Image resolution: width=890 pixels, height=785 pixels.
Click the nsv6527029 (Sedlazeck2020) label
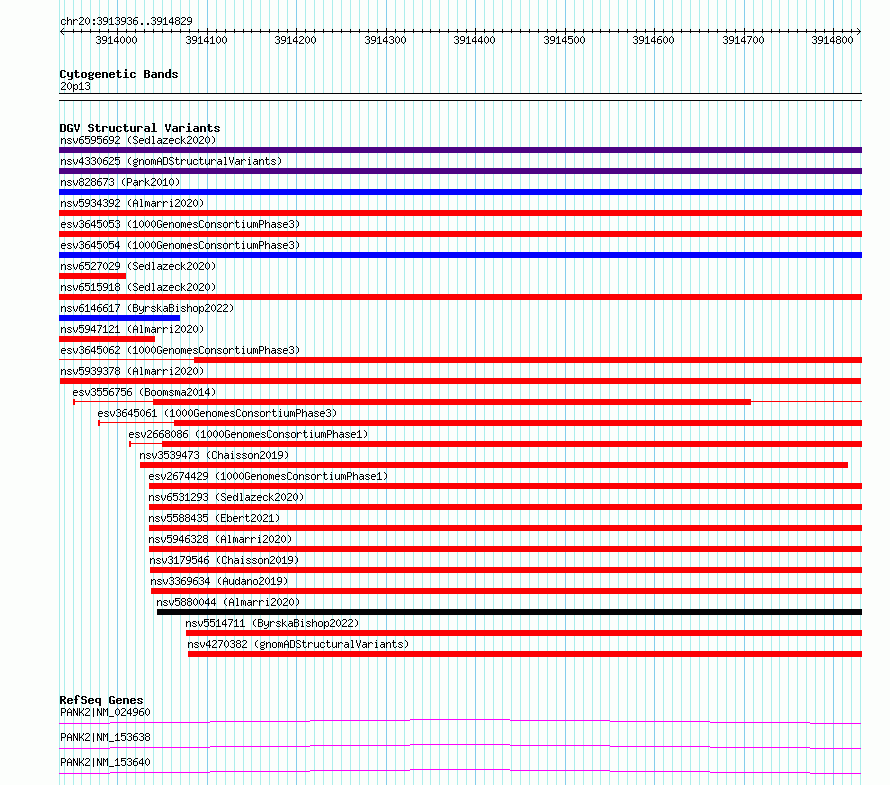coord(138,266)
